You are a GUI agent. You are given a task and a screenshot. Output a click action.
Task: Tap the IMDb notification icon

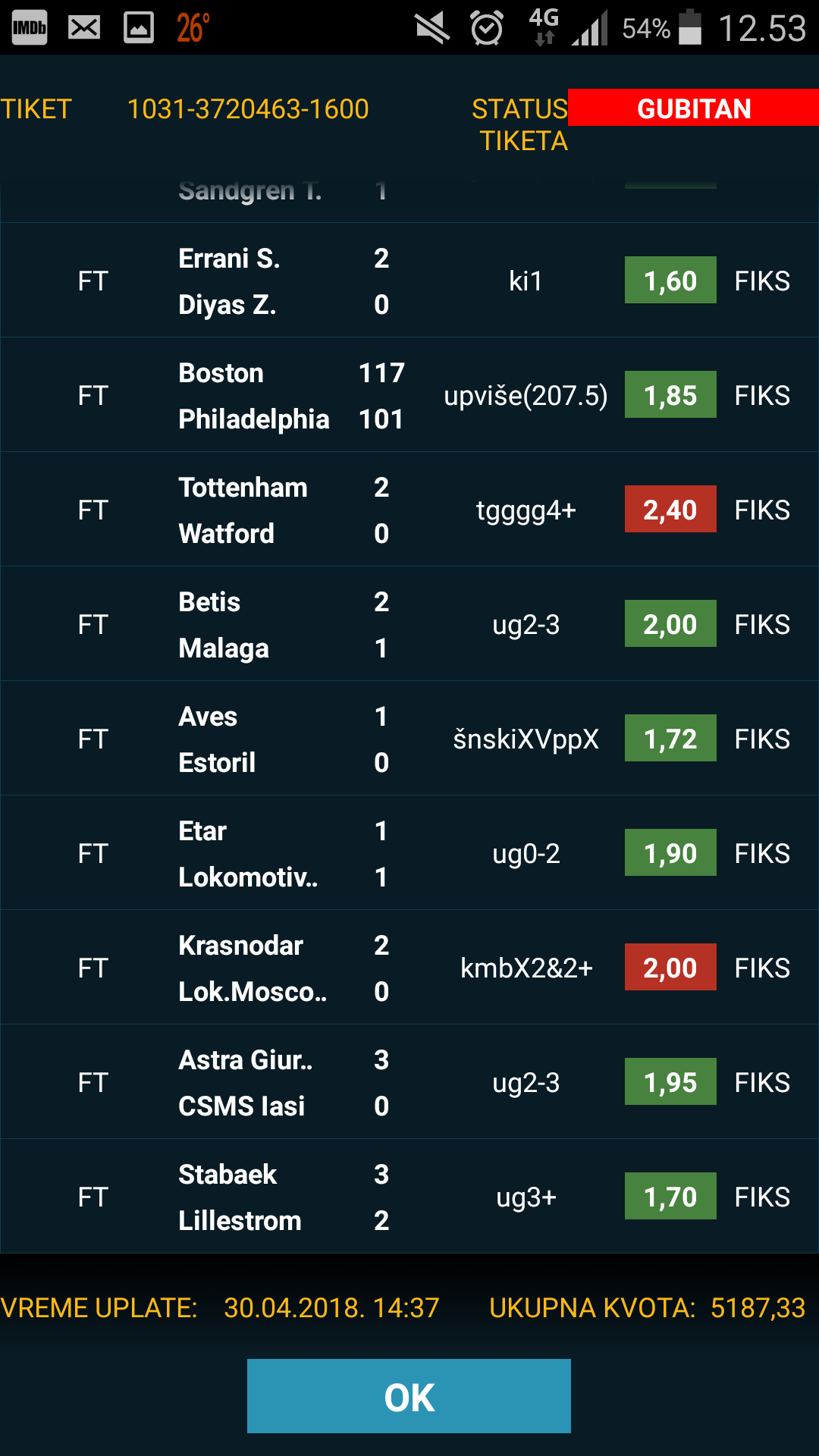click(30, 28)
